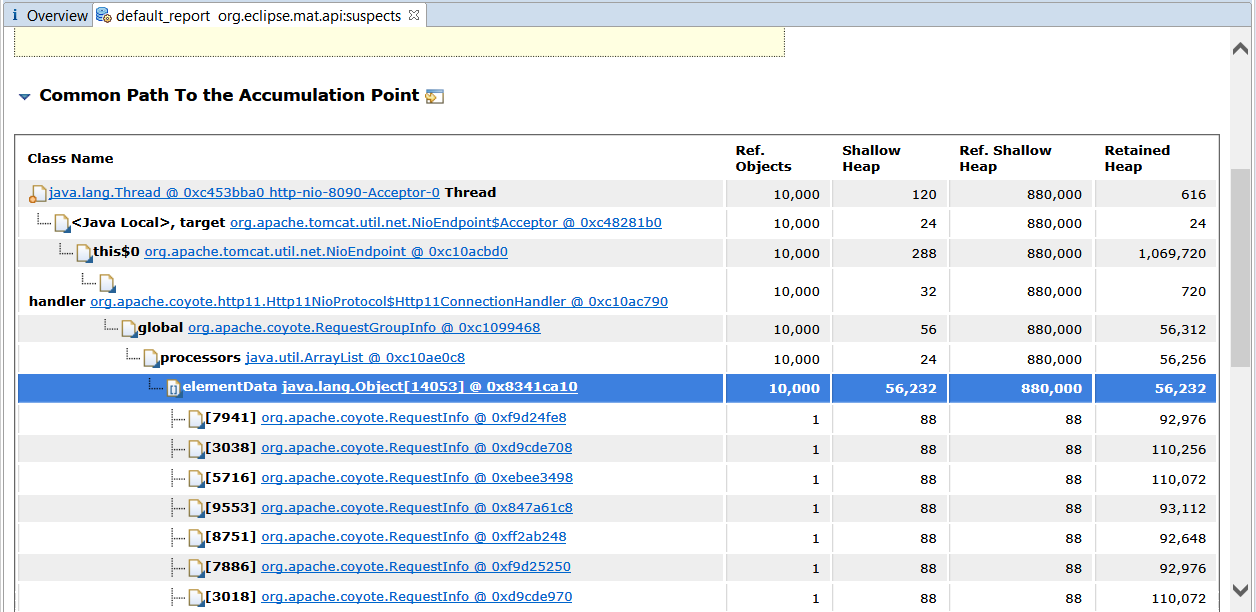The width and height of the screenshot is (1256, 612).
Task: Select retained heap value 56,312
Action: tap(1180, 329)
